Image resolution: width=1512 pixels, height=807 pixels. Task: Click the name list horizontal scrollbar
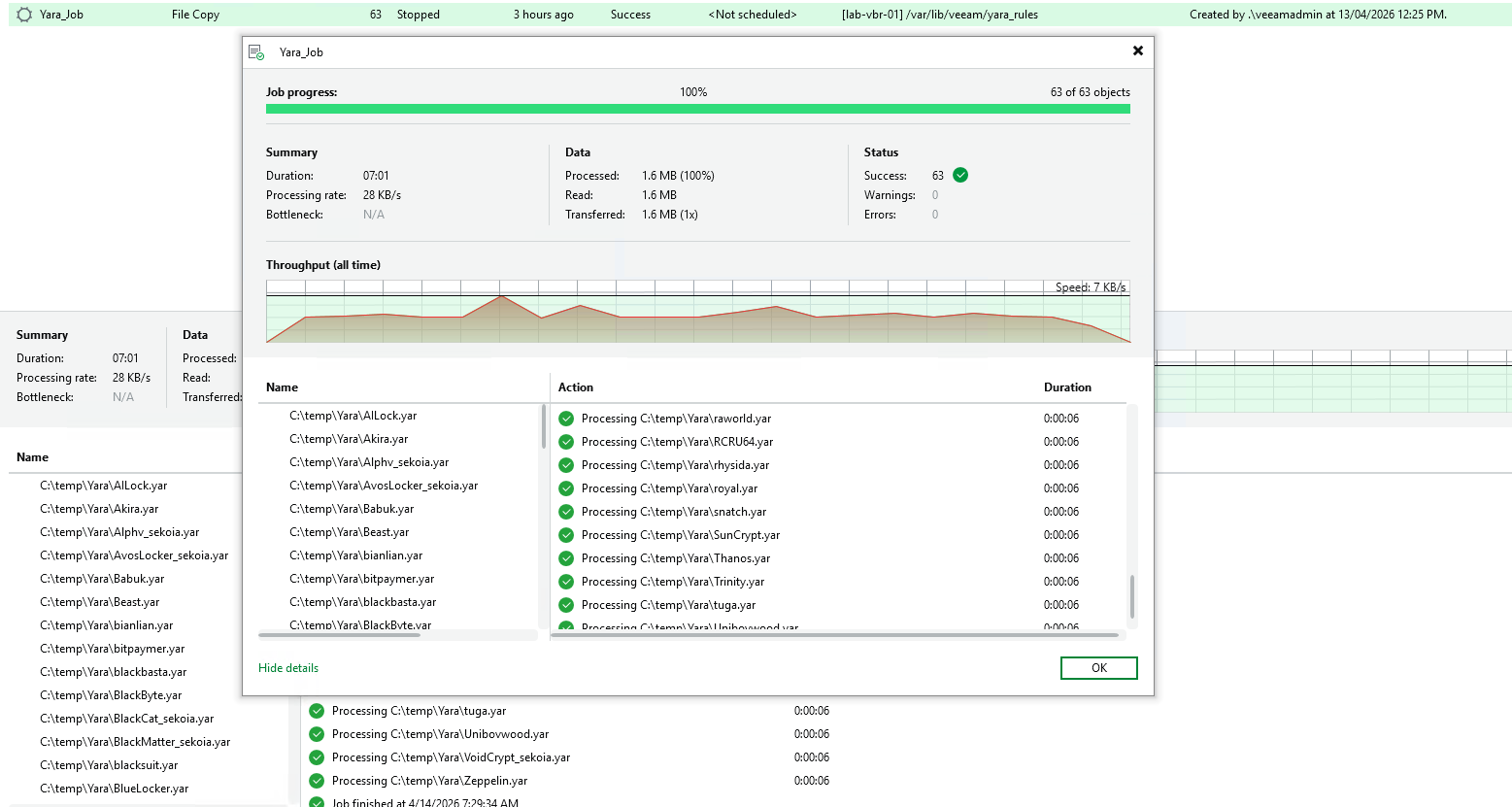[x=340, y=635]
